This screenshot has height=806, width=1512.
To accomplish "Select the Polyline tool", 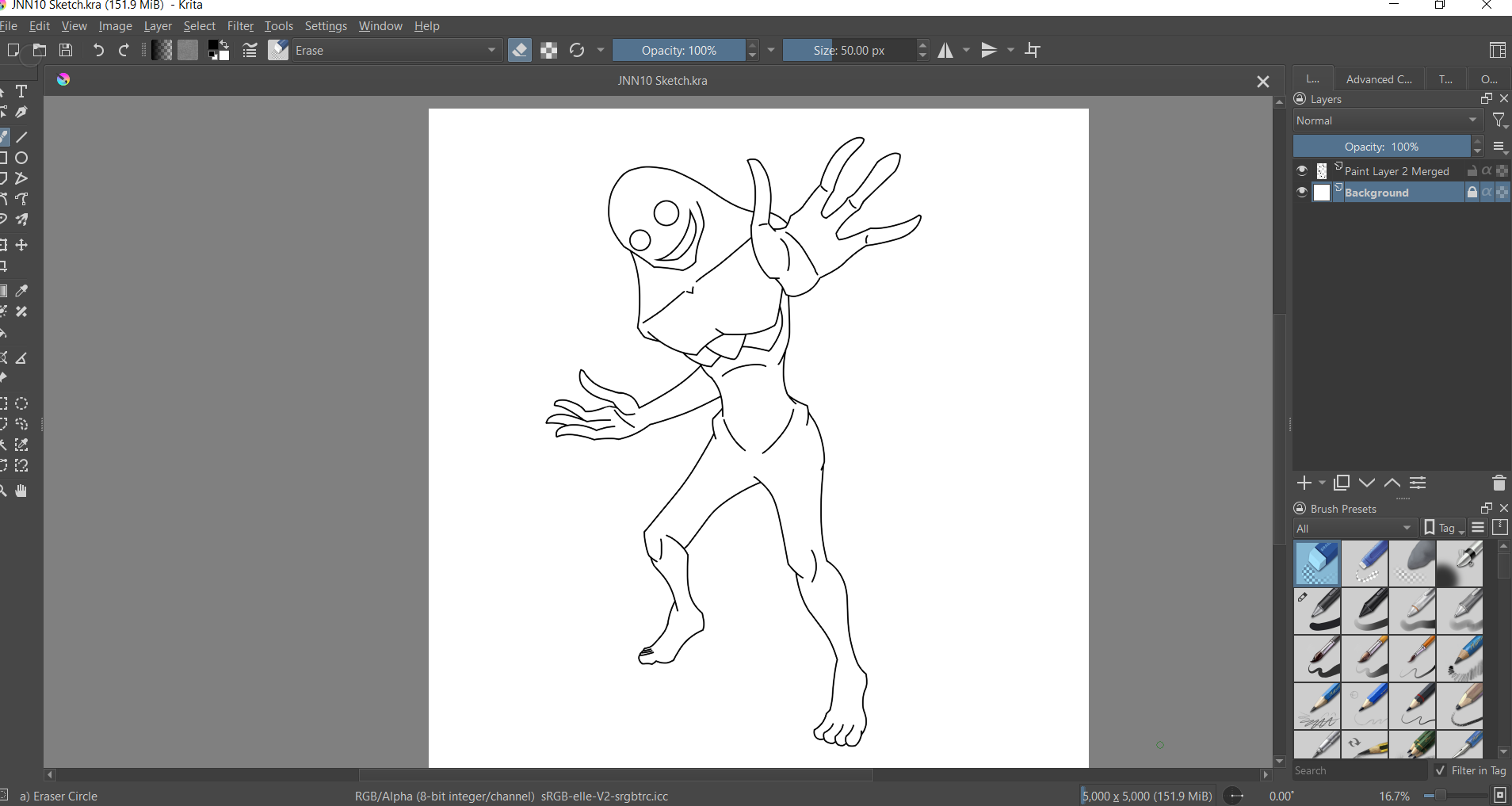I will click(22, 178).
